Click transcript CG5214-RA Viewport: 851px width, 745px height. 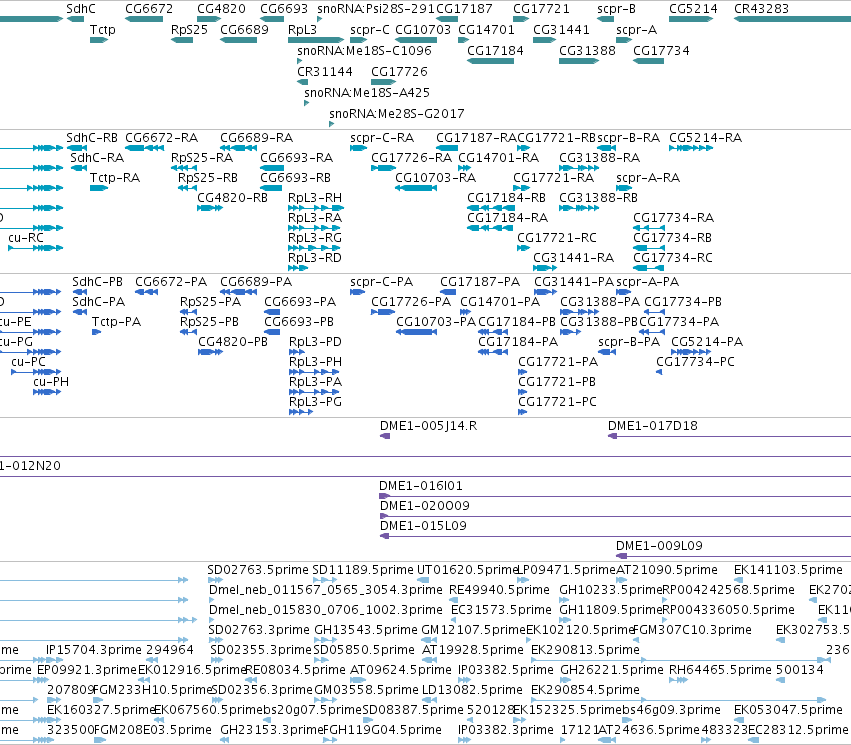tap(705, 138)
